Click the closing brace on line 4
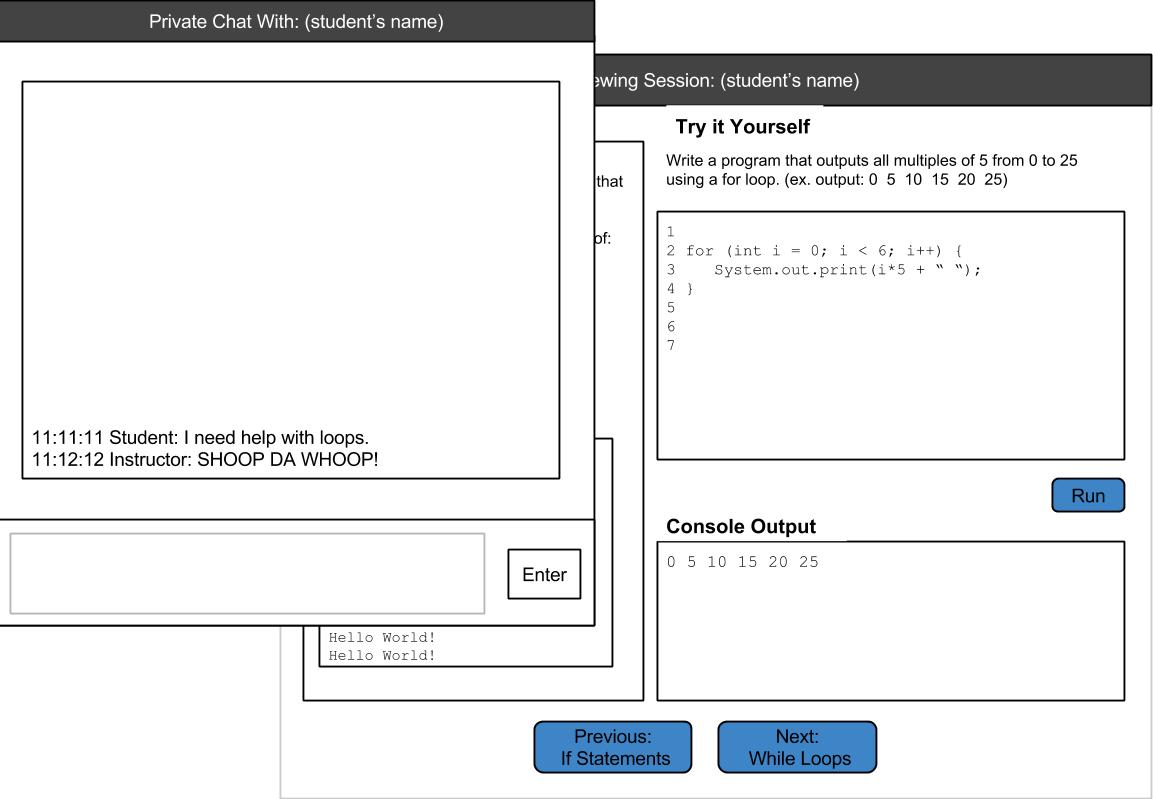Screen dimensions: 1153x799 (690, 289)
